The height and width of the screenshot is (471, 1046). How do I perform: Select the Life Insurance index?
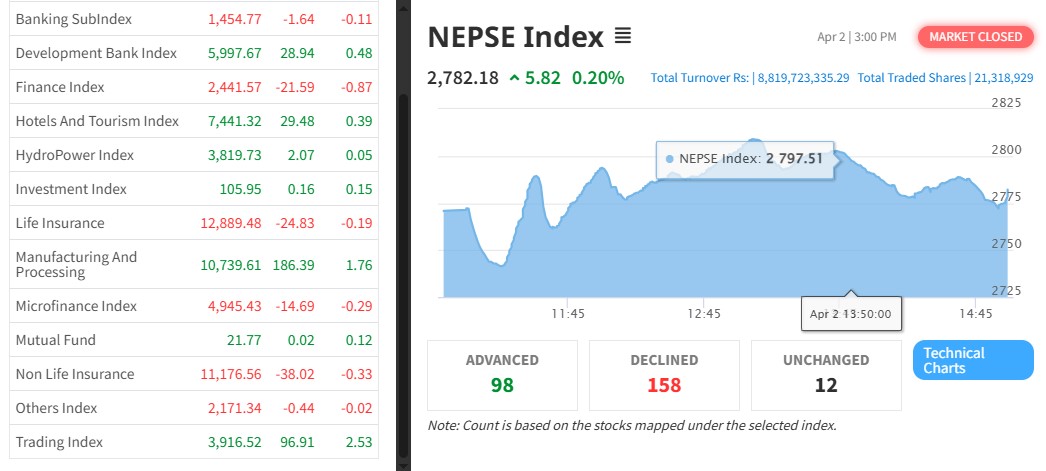click(60, 223)
